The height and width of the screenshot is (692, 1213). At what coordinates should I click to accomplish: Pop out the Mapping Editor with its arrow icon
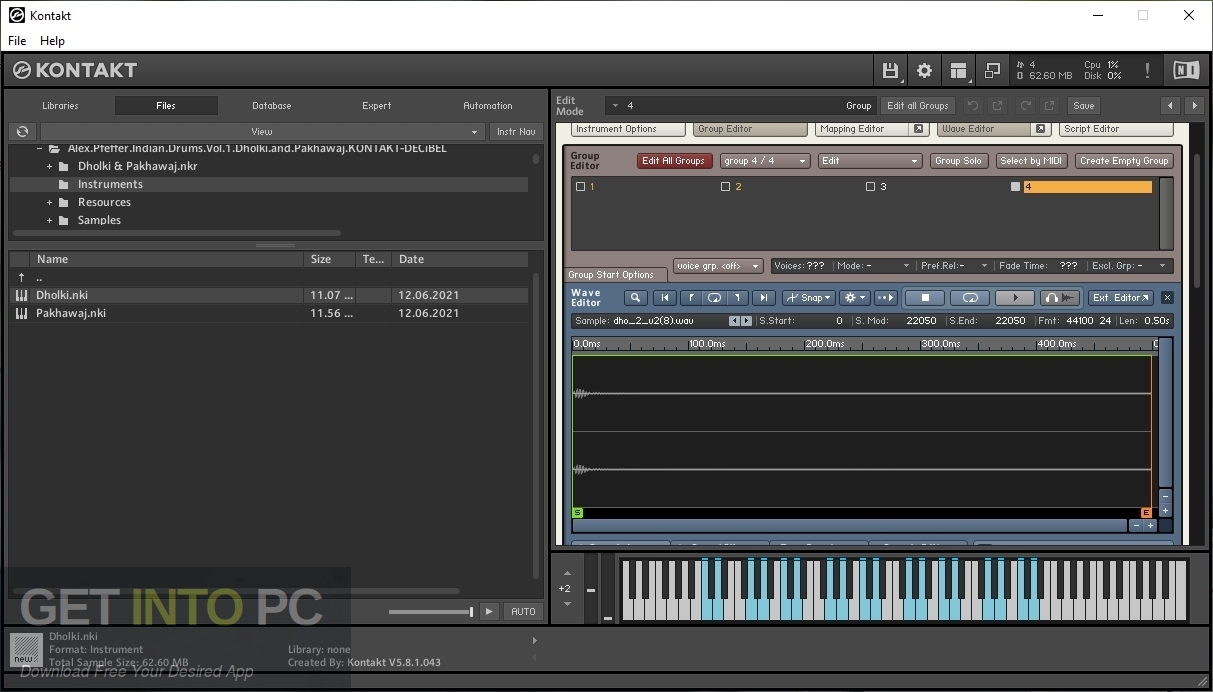[917, 129]
